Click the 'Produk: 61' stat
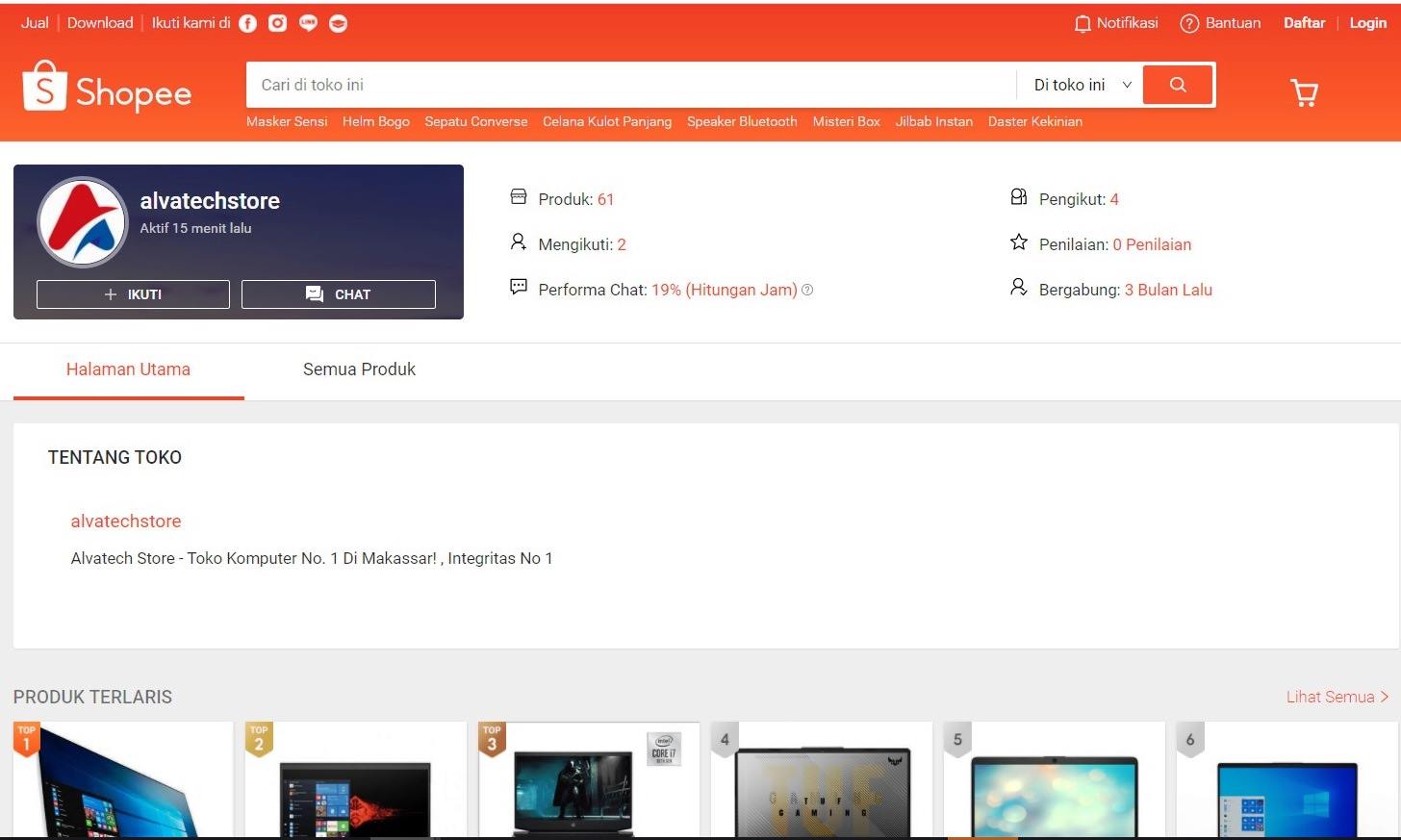This screenshot has height=840, width=1401. [x=575, y=199]
